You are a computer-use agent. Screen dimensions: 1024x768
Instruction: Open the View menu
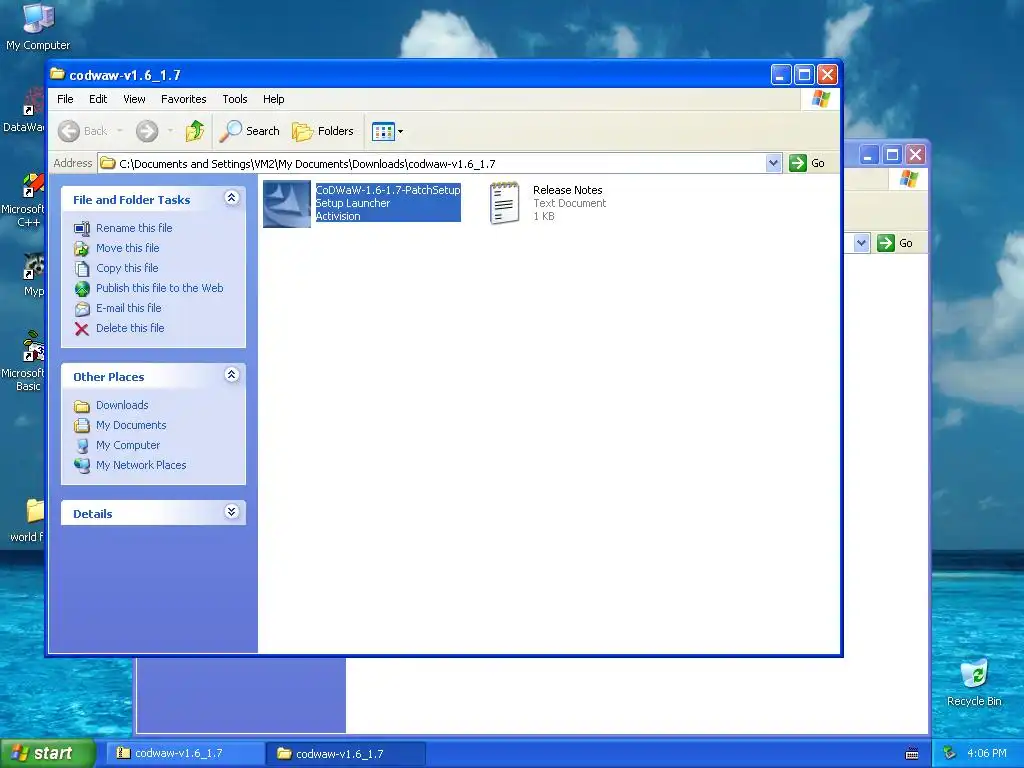(135, 99)
